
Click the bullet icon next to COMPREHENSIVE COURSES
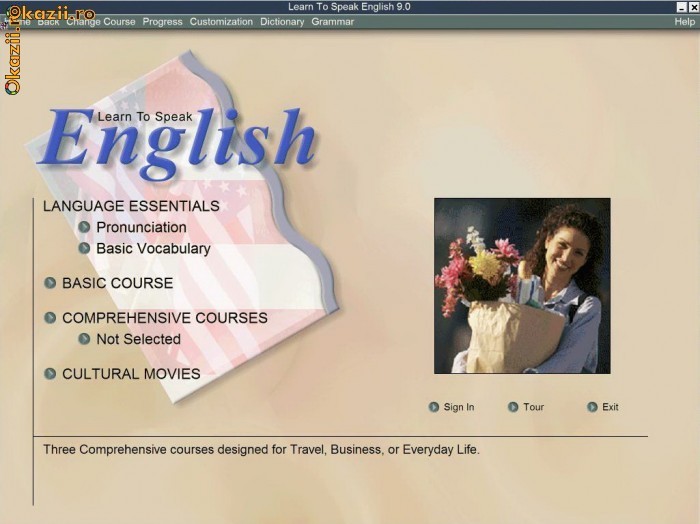coord(50,318)
